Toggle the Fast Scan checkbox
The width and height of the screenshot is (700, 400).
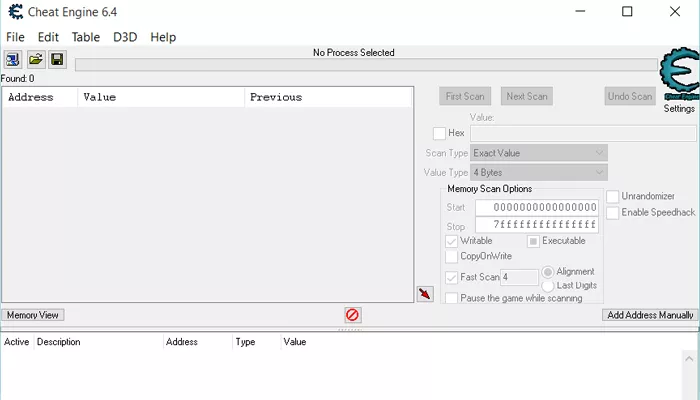tap(451, 277)
